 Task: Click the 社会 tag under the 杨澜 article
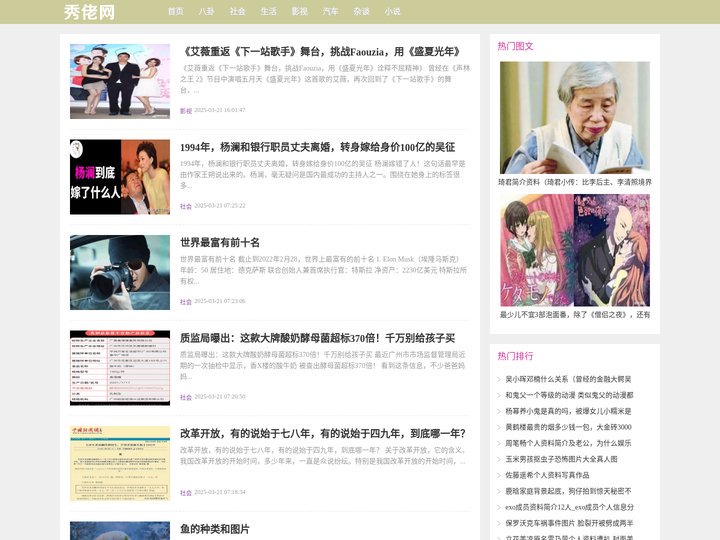[x=186, y=206]
